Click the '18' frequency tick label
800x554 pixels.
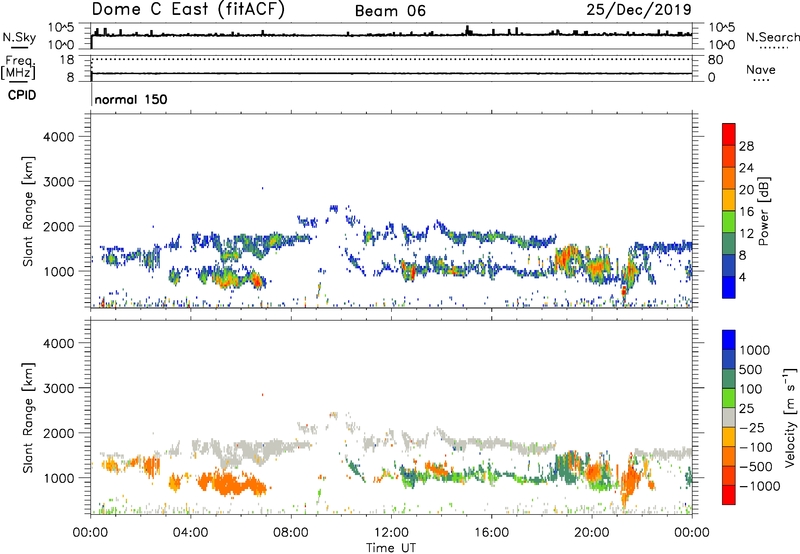(x=67, y=59)
